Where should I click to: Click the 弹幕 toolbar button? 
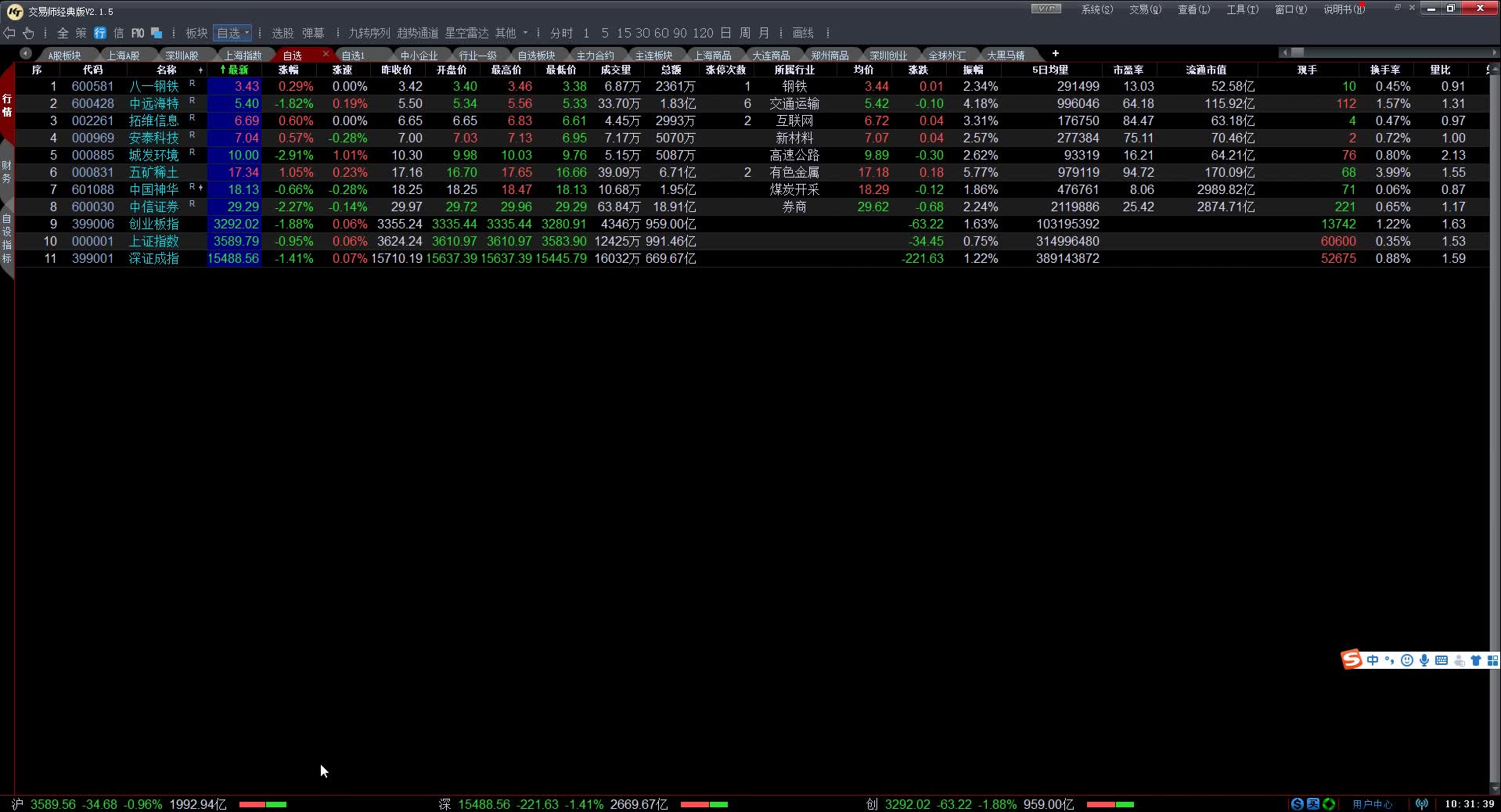[313, 33]
